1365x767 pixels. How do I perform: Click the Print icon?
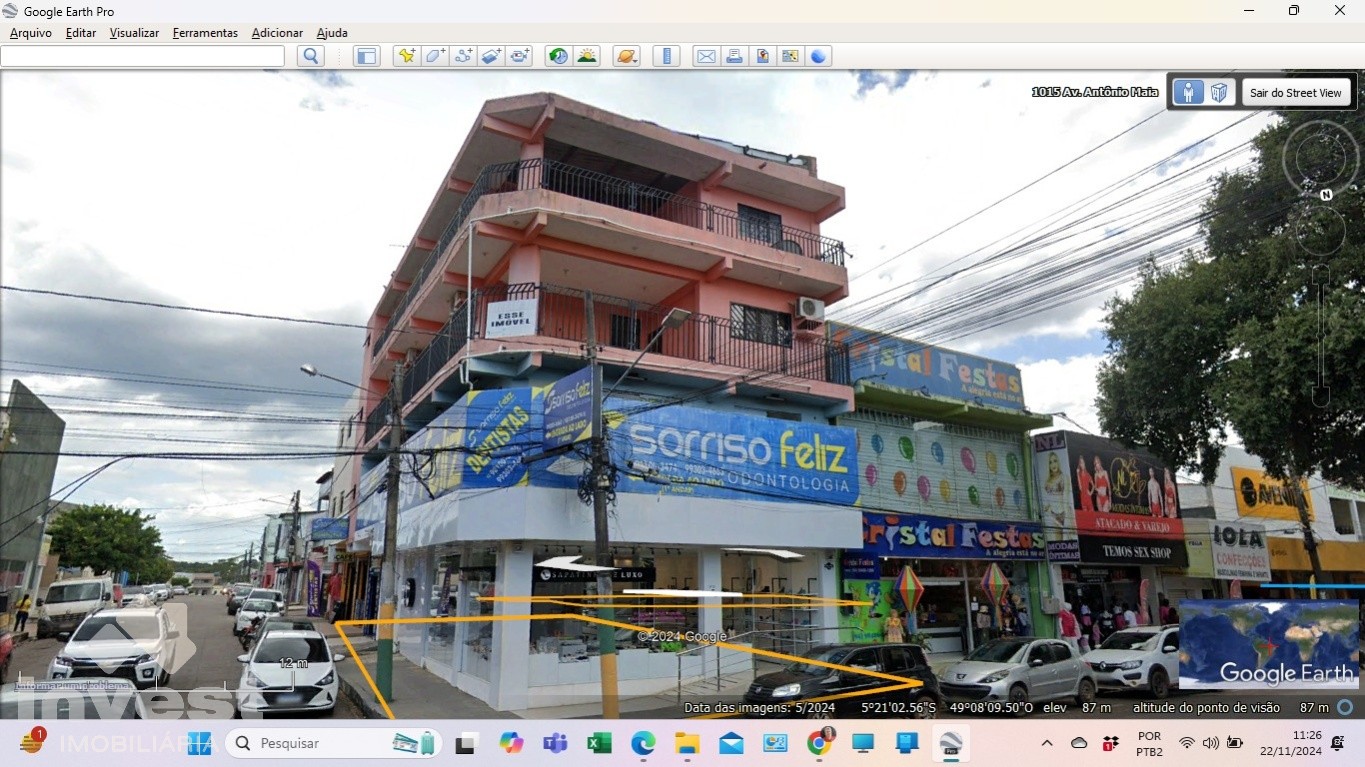[734, 56]
